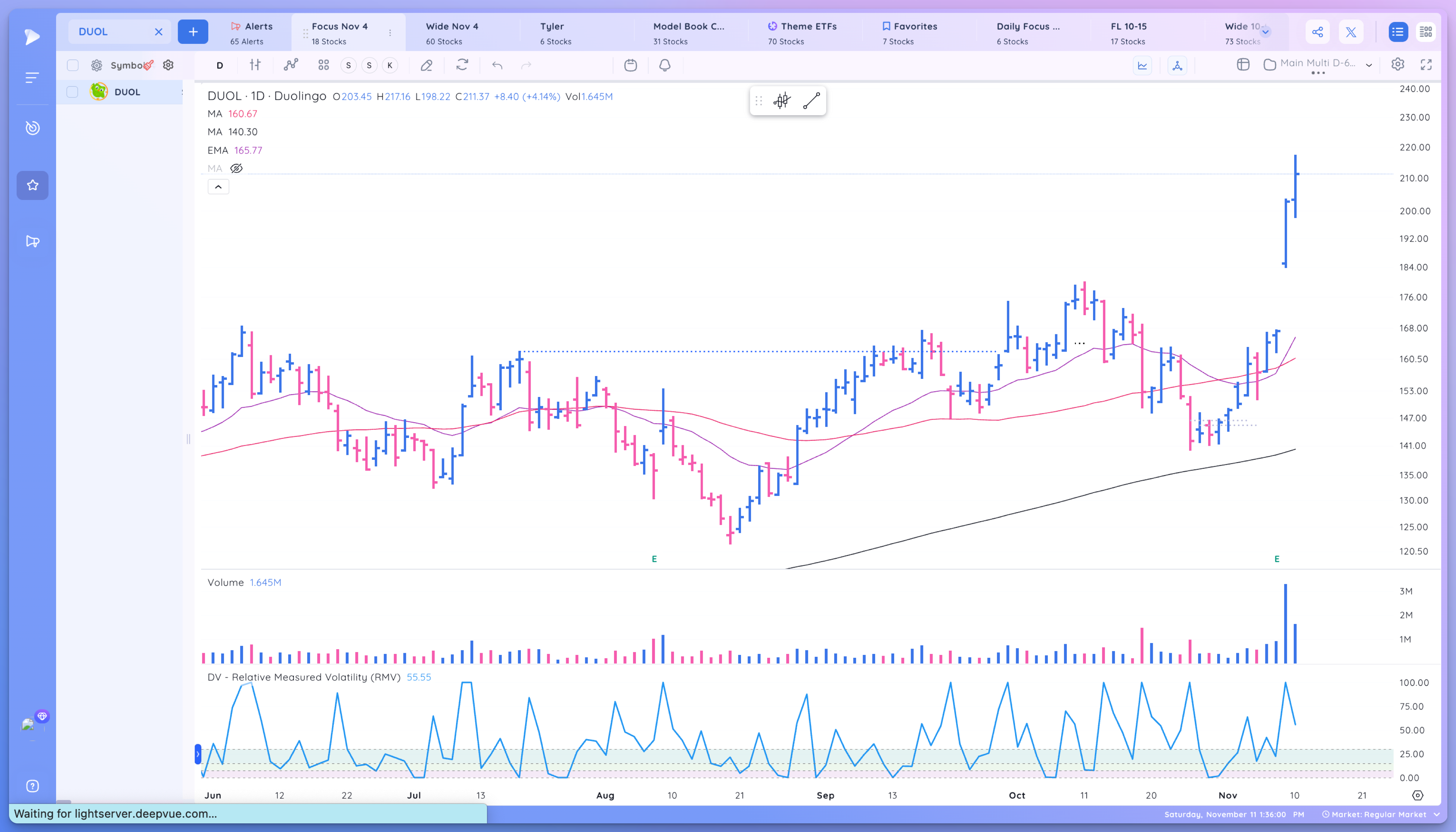The width and height of the screenshot is (1456, 832).
Task: Open settings gear right of Symbol header
Action: click(x=168, y=65)
